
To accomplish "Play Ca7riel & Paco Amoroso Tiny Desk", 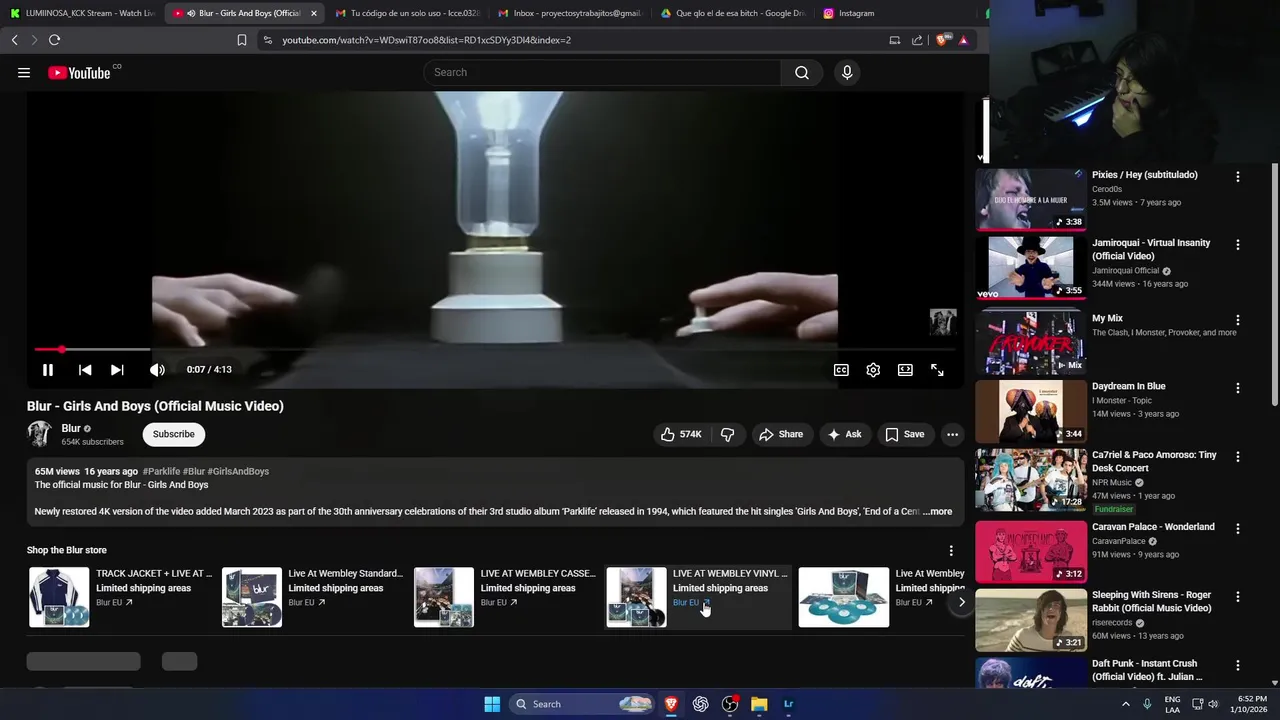I will tap(1030, 480).
